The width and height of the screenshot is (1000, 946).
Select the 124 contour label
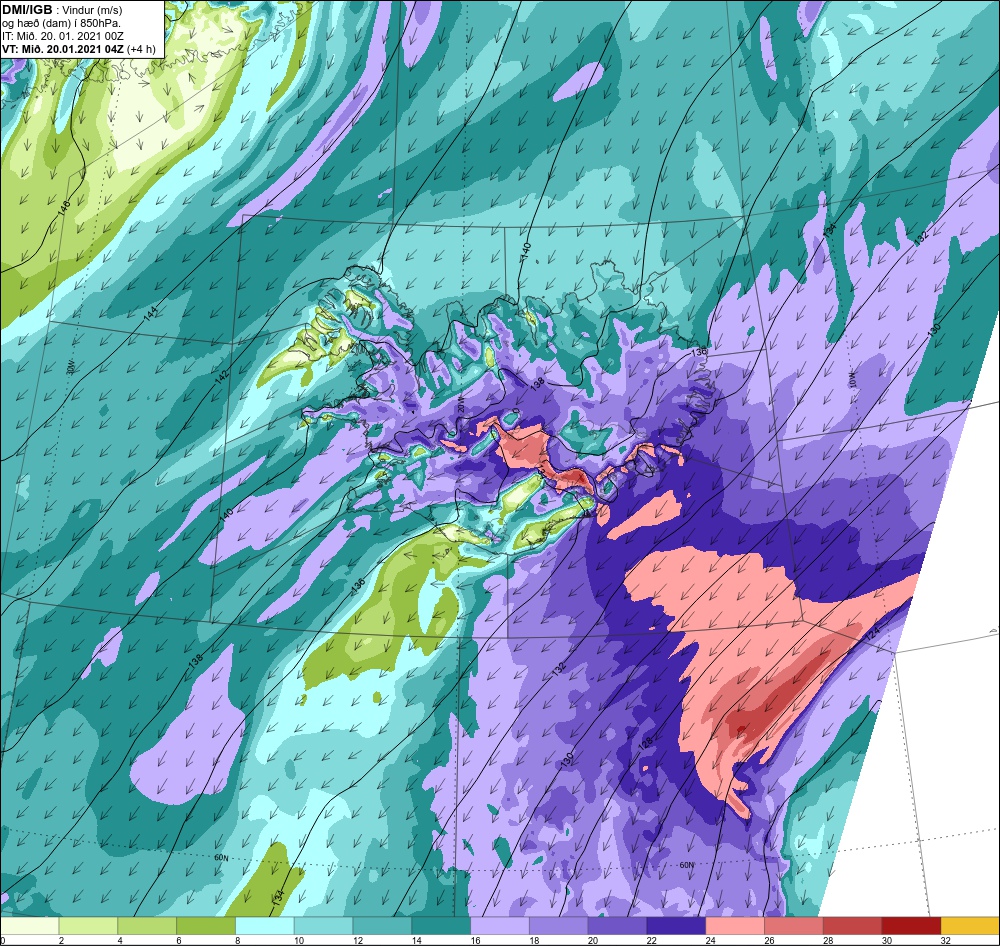[x=872, y=635]
